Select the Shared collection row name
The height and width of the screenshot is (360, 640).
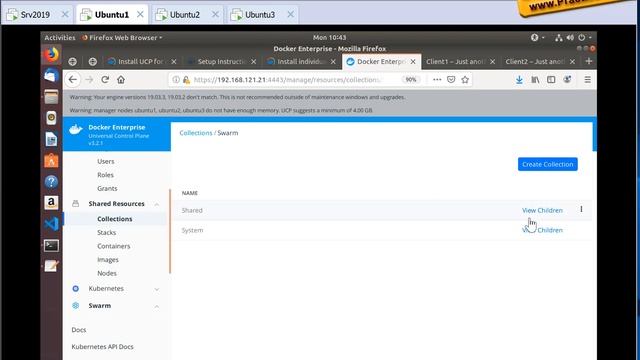[192, 210]
